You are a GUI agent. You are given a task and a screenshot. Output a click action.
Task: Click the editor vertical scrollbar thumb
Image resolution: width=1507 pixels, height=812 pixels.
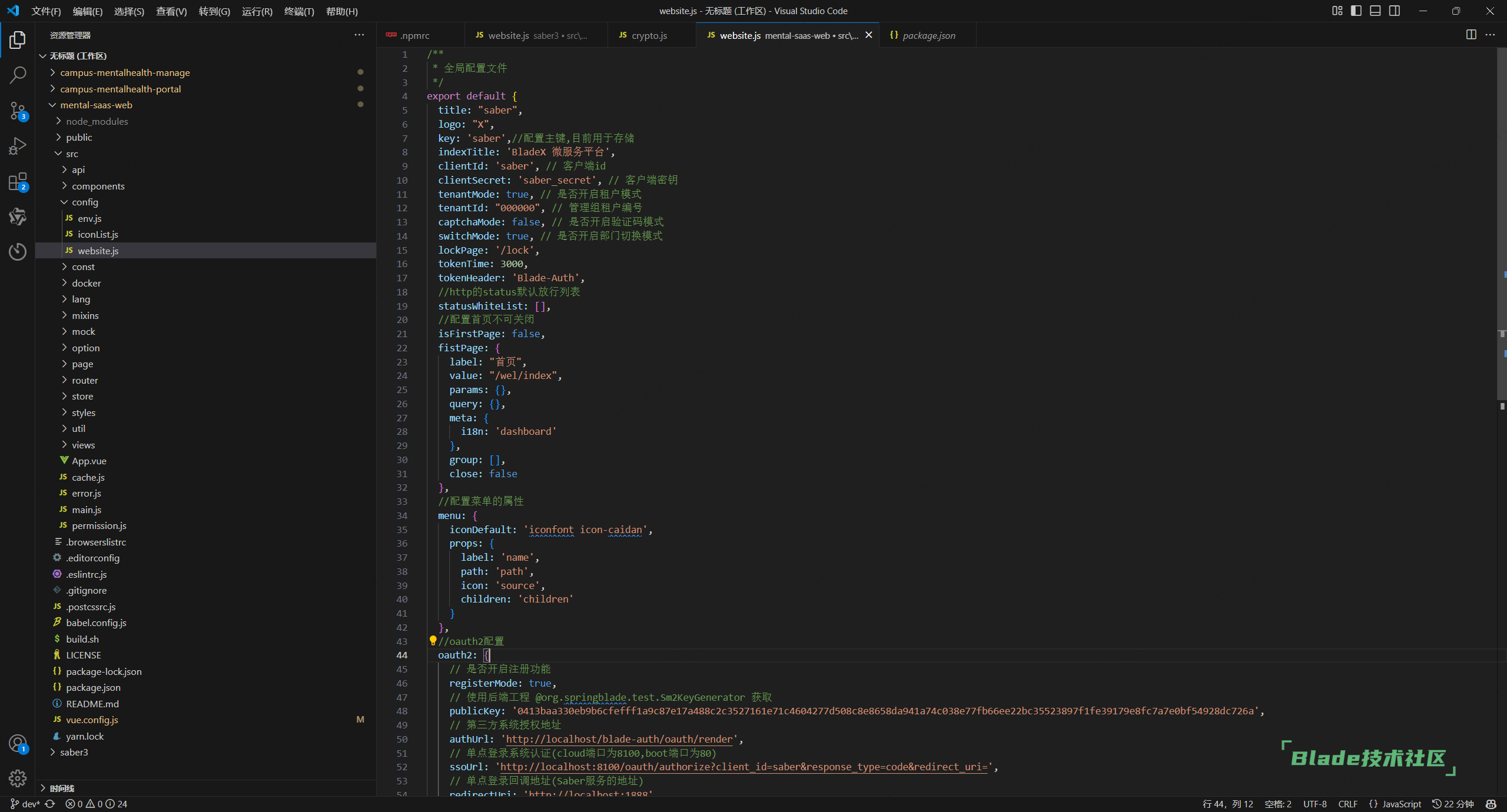point(1502,224)
